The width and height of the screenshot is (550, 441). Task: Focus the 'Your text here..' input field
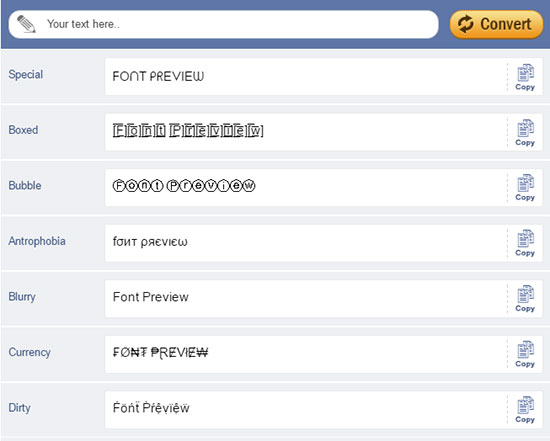223,24
